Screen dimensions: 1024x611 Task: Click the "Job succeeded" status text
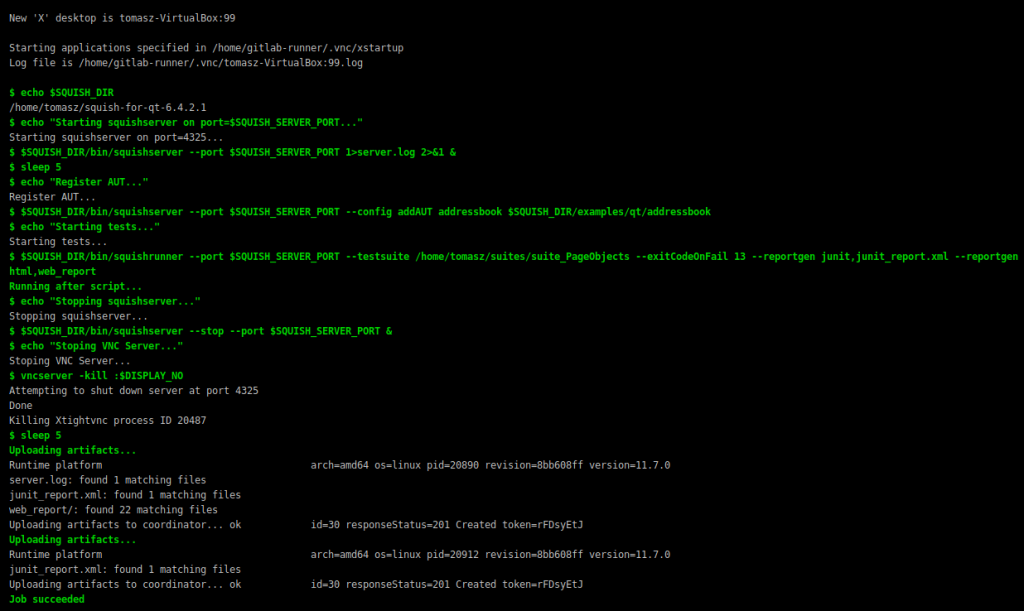tap(47, 599)
